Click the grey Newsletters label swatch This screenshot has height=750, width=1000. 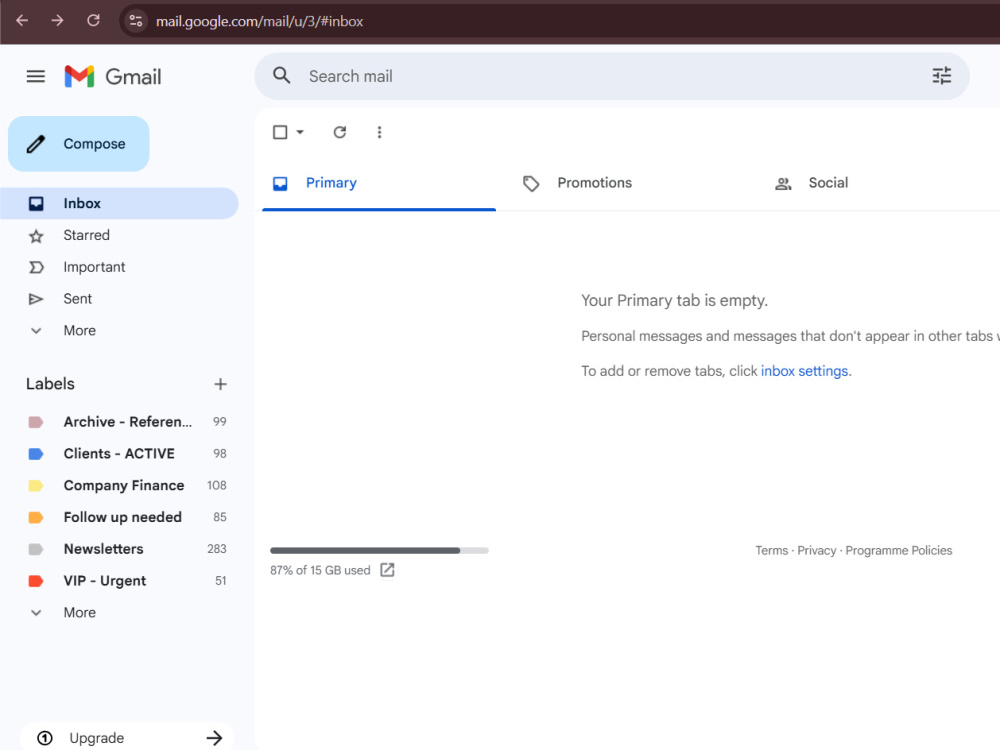click(x=36, y=549)
